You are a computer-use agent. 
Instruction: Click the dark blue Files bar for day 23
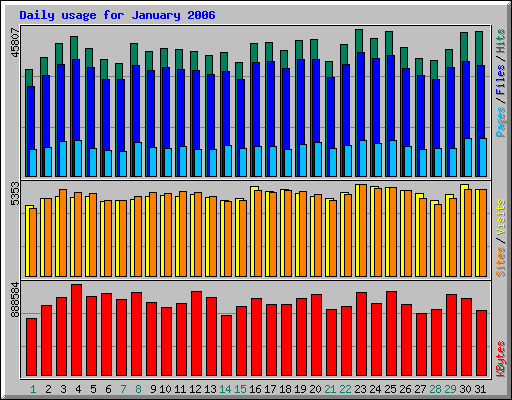pyautogui.click(x=361, y=96)
